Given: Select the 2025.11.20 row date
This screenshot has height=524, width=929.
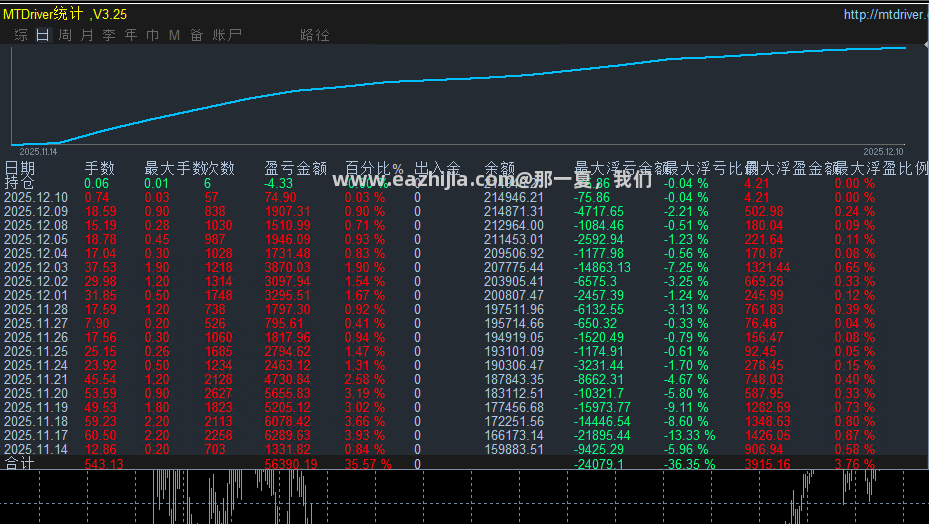Looking at the screenshot, I should [x=36, y=394].
